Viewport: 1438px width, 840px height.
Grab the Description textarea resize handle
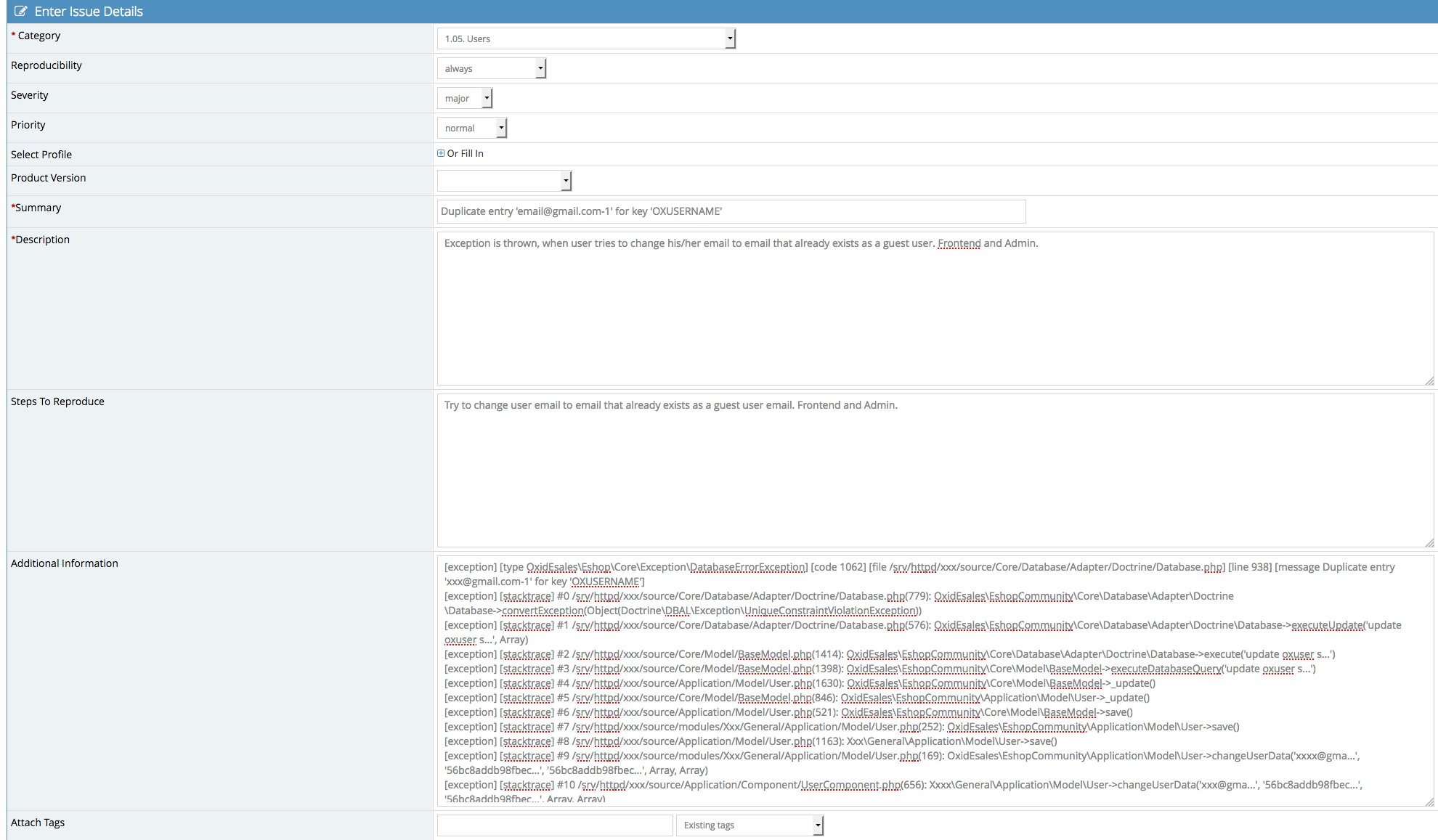pos(1429,381)
